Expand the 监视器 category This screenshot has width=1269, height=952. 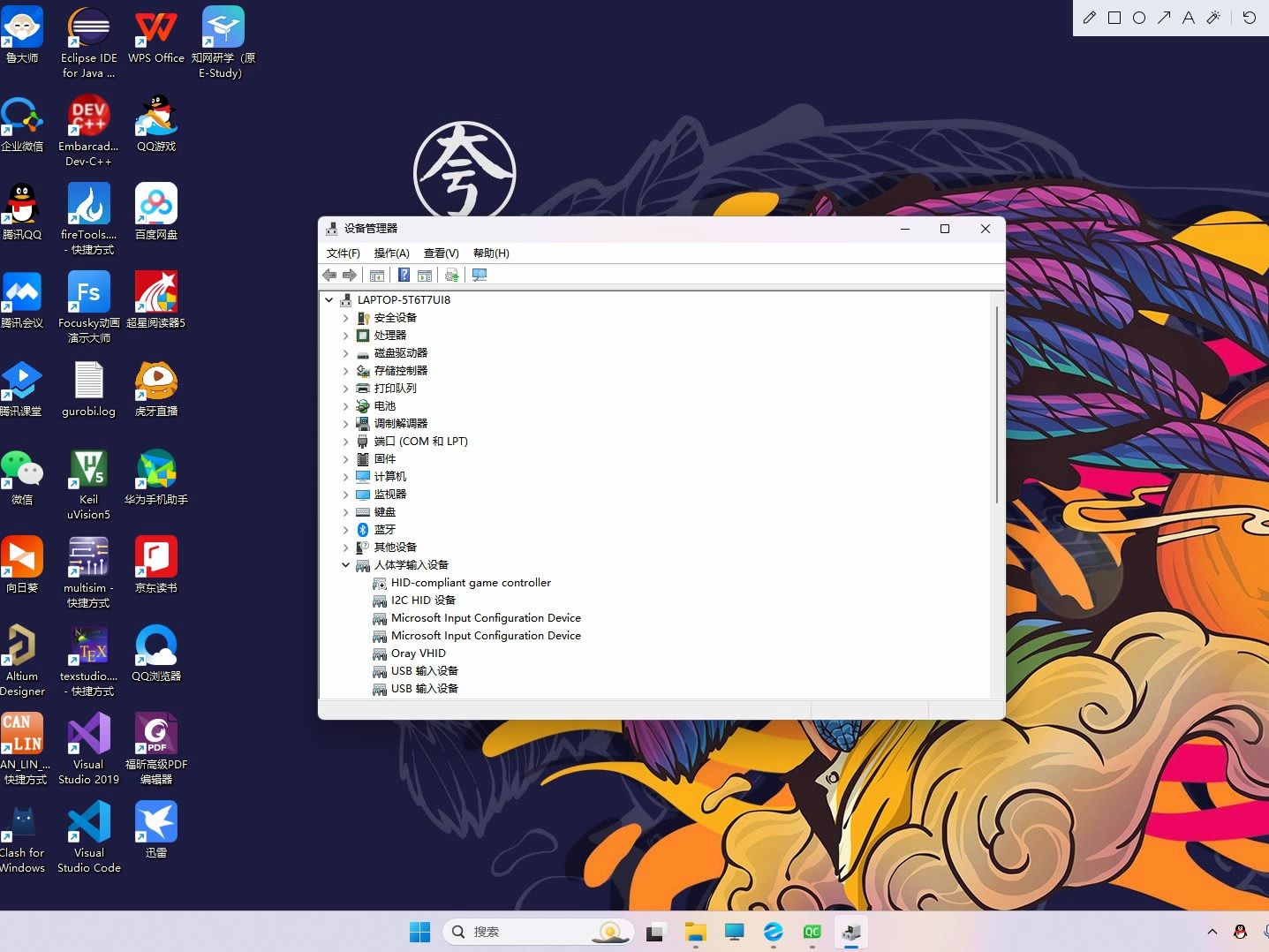point(345,495)
